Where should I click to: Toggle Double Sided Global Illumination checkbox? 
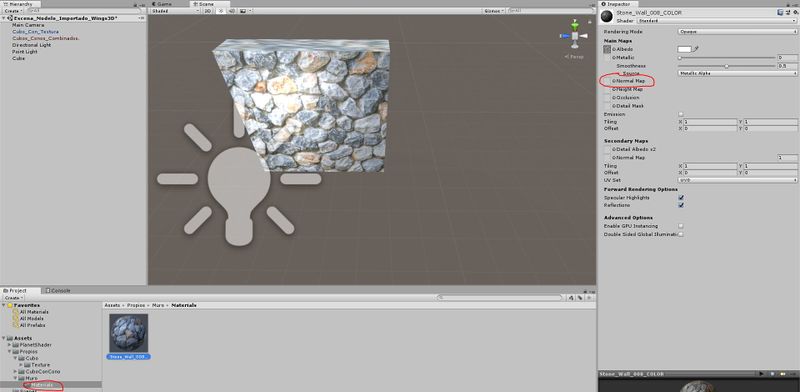coord(681,234)
